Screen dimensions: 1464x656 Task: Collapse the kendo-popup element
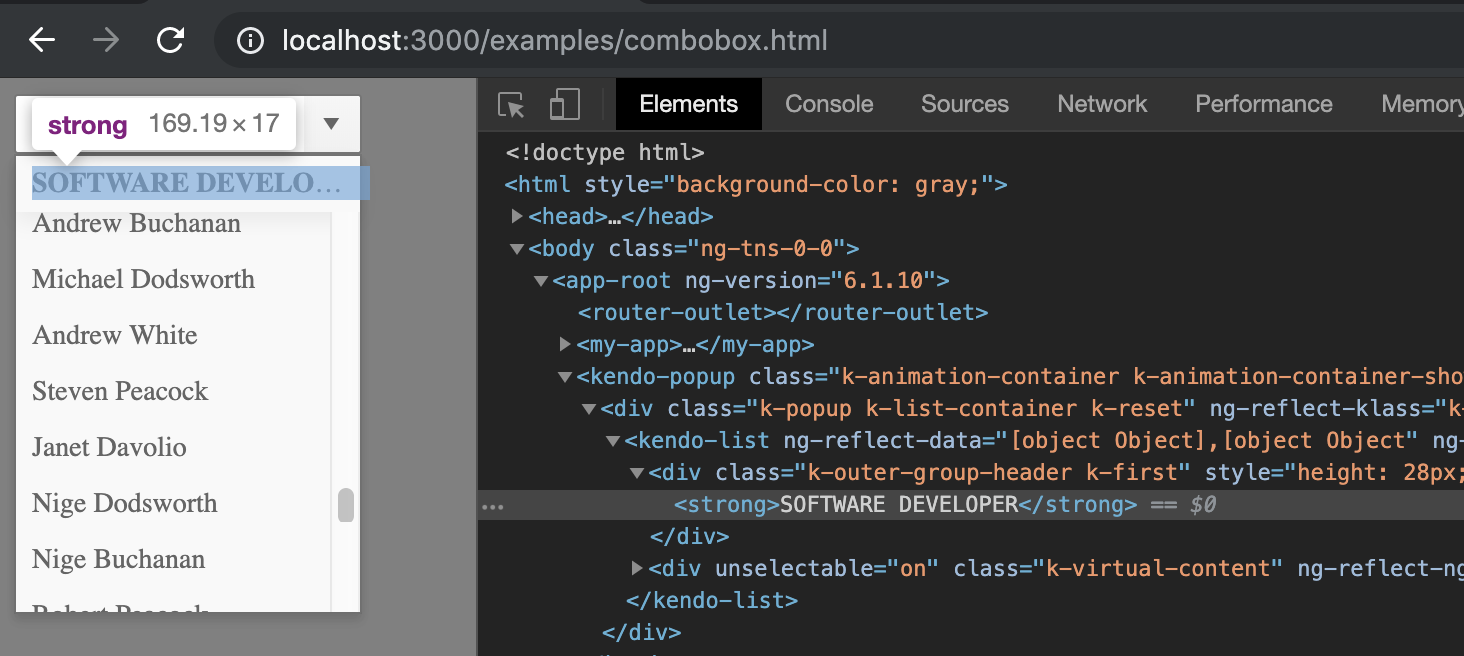[x=565, y=376]
